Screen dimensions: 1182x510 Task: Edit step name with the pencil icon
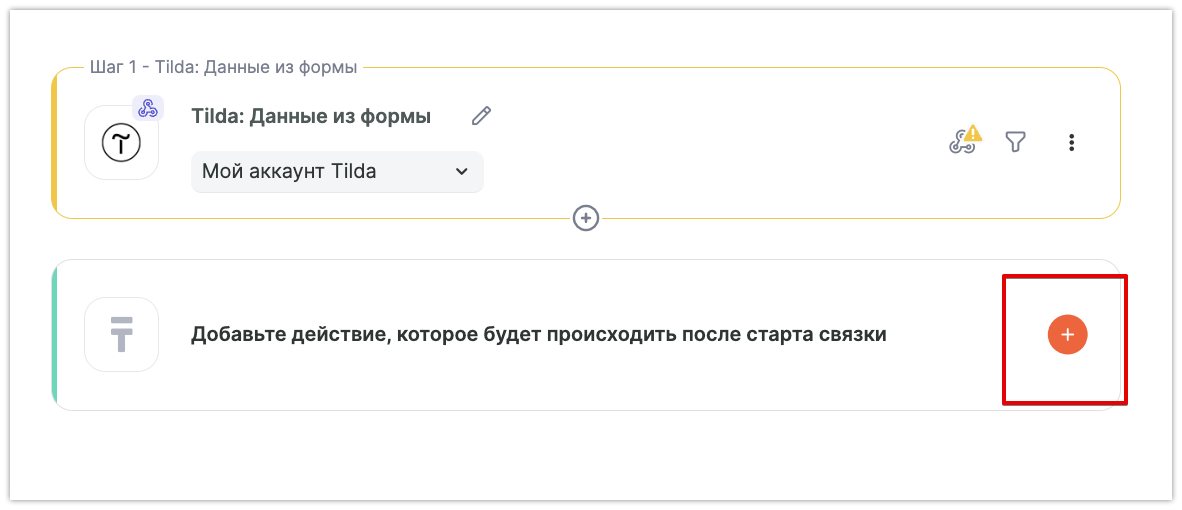[x=481, y=116]
